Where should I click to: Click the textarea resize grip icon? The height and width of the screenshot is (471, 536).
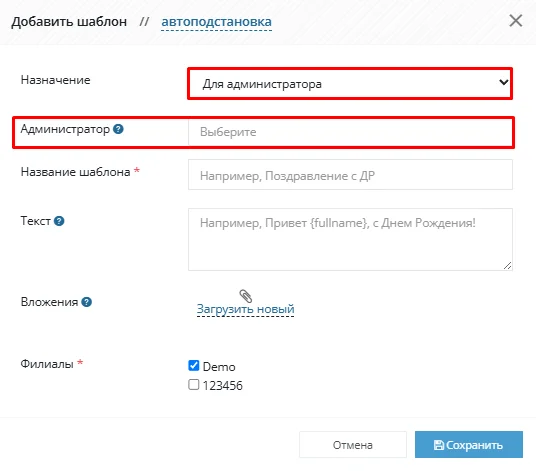(x=507, y=266)
